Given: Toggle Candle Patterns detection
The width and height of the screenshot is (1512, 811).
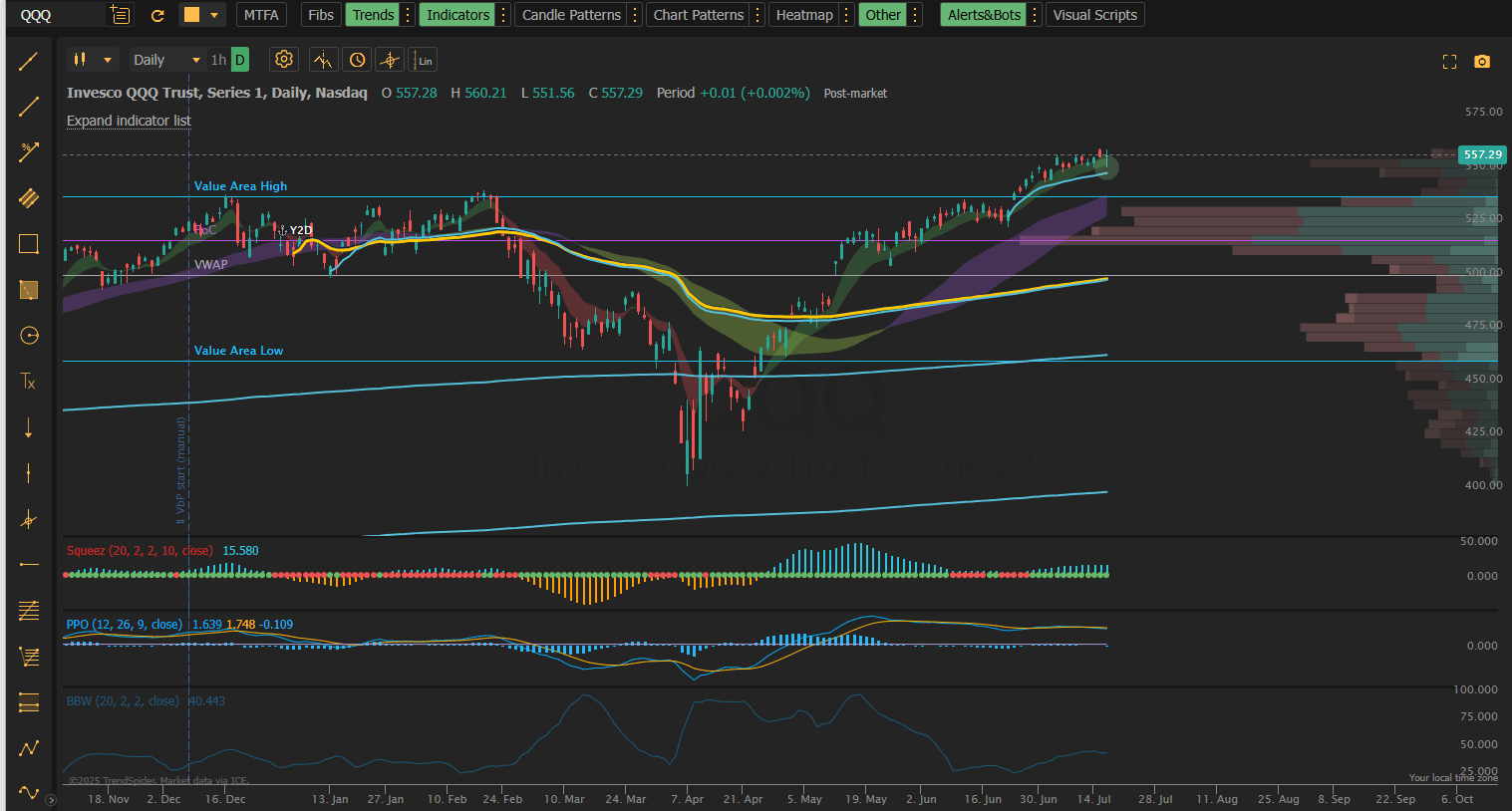Looking at the screenshot, I should 571,15.
